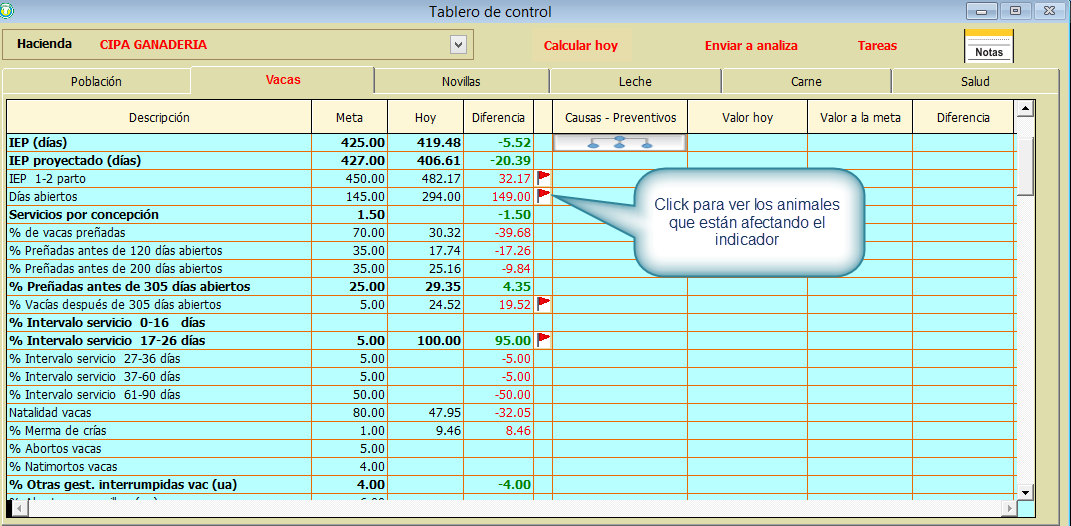Switch to the Población tab

pos(96,82)
